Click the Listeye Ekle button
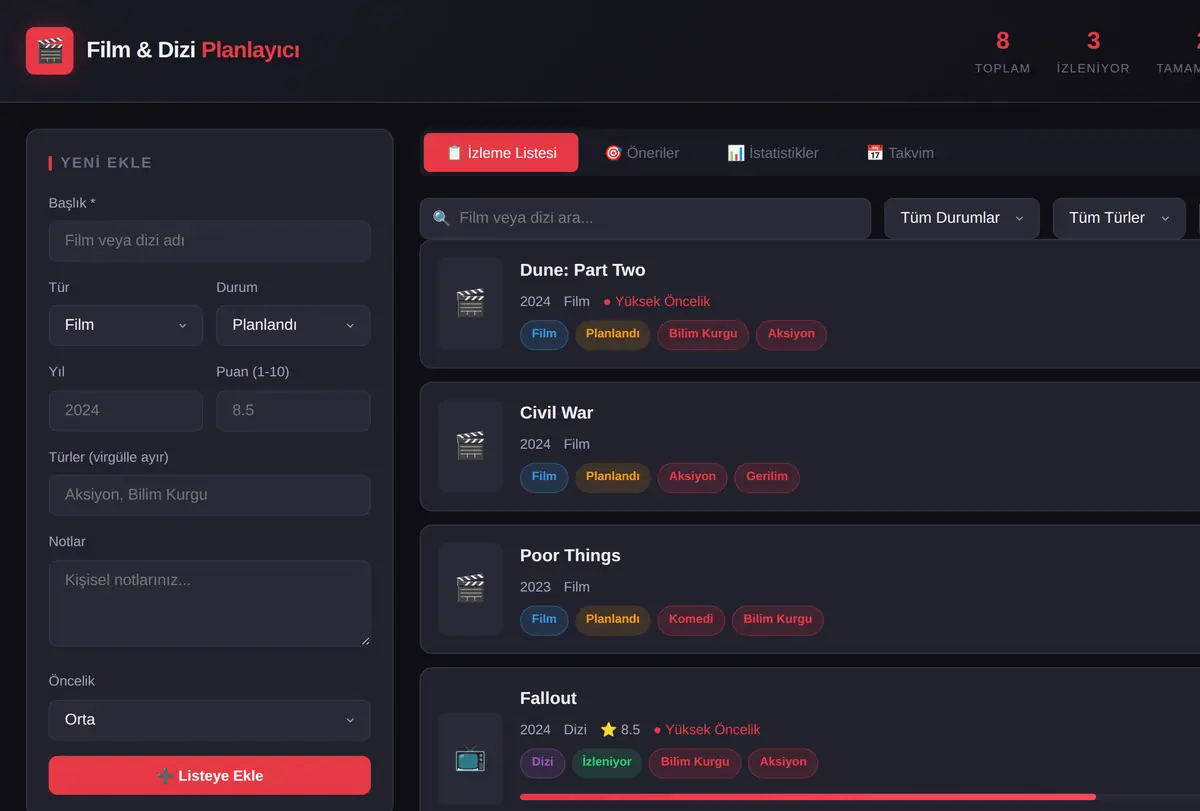The width and height of the screenshot is (1200, 811). (210, 775)
